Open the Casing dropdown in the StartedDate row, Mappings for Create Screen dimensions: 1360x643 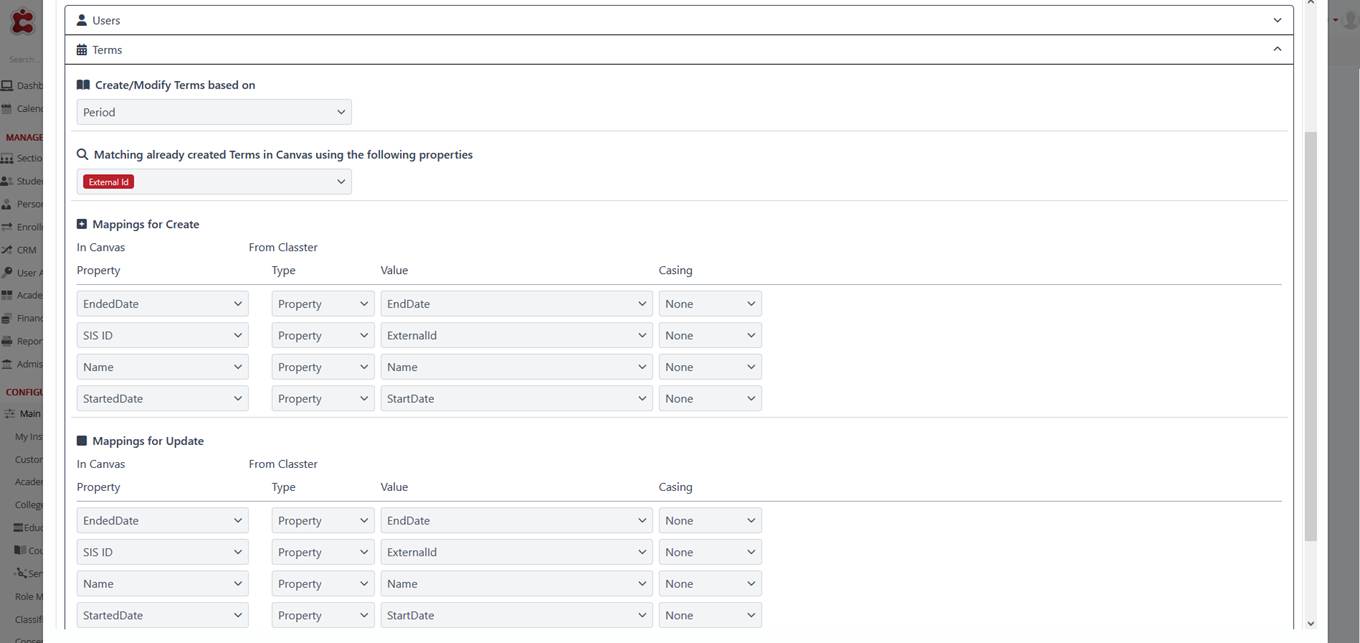pos(710,399)
